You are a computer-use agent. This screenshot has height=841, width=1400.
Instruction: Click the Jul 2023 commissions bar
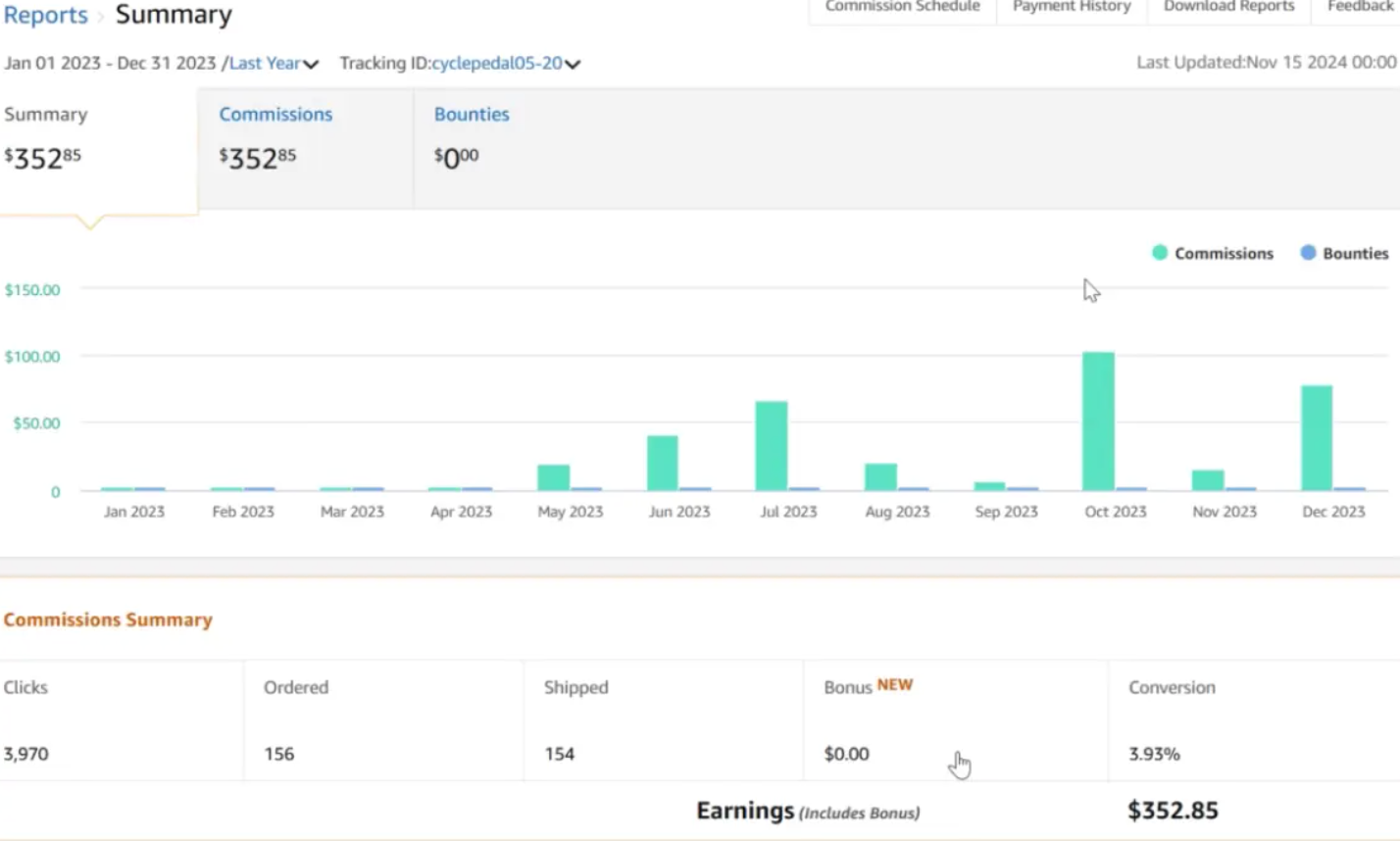[x=772, y=445]
